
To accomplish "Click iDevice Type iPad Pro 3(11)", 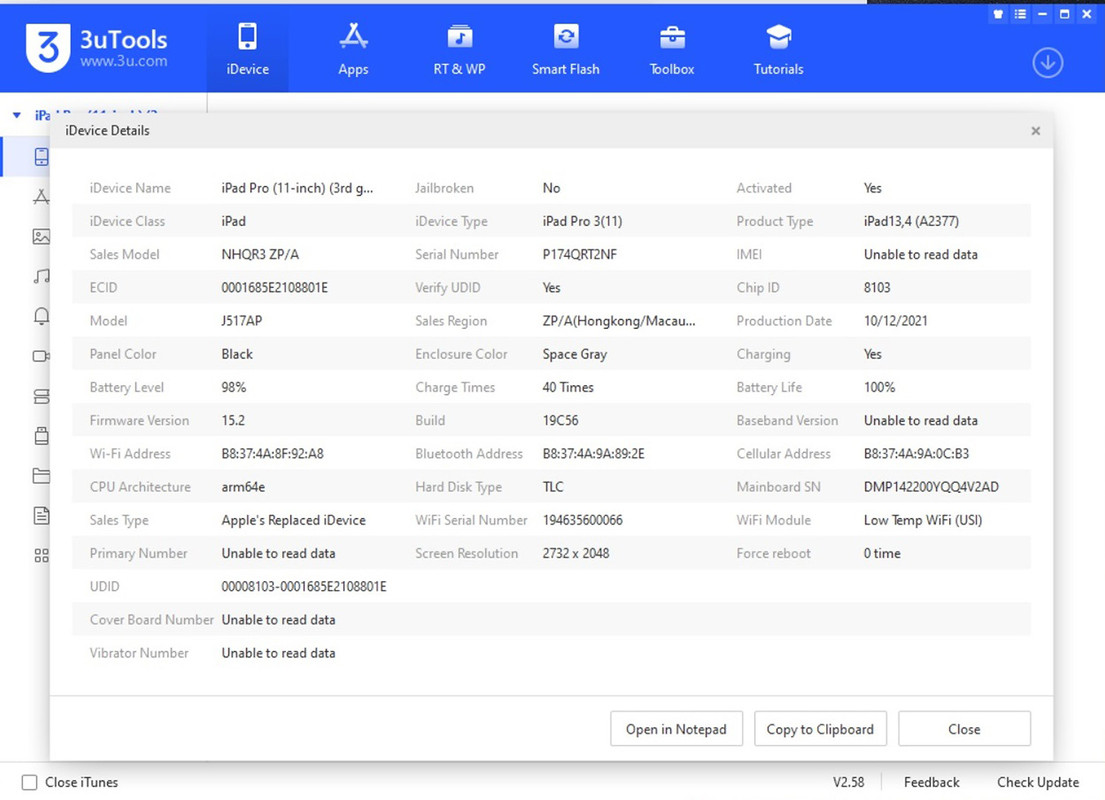I will coord(582,221).
